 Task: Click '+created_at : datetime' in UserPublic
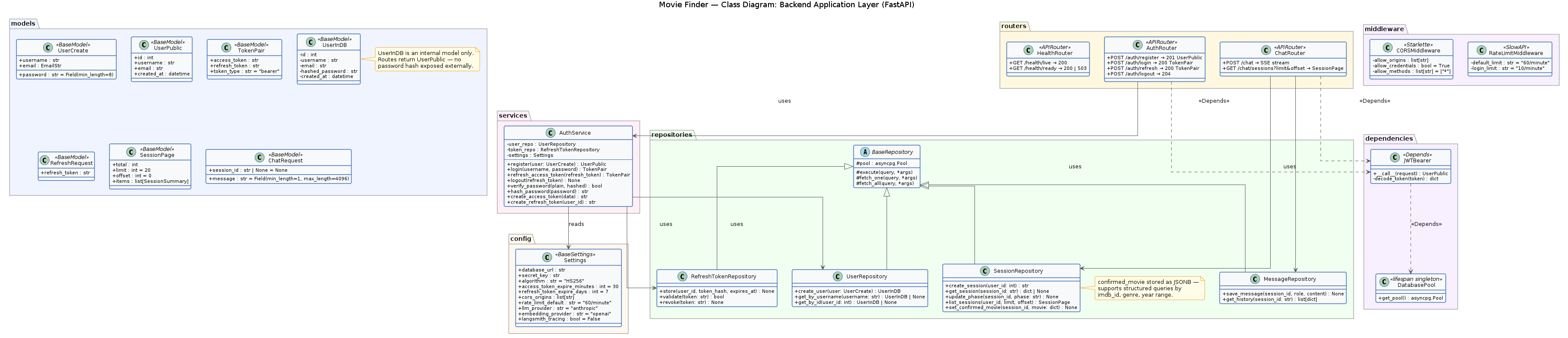pos(161,74)
